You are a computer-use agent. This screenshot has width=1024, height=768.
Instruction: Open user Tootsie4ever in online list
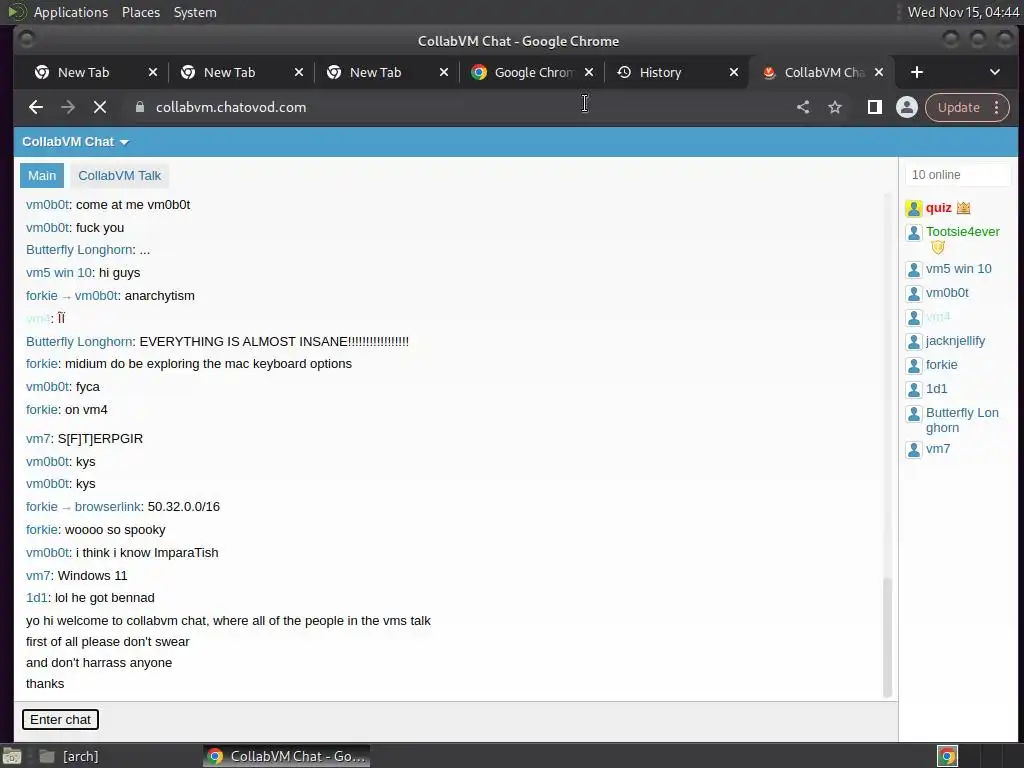(x=963, y=232)
